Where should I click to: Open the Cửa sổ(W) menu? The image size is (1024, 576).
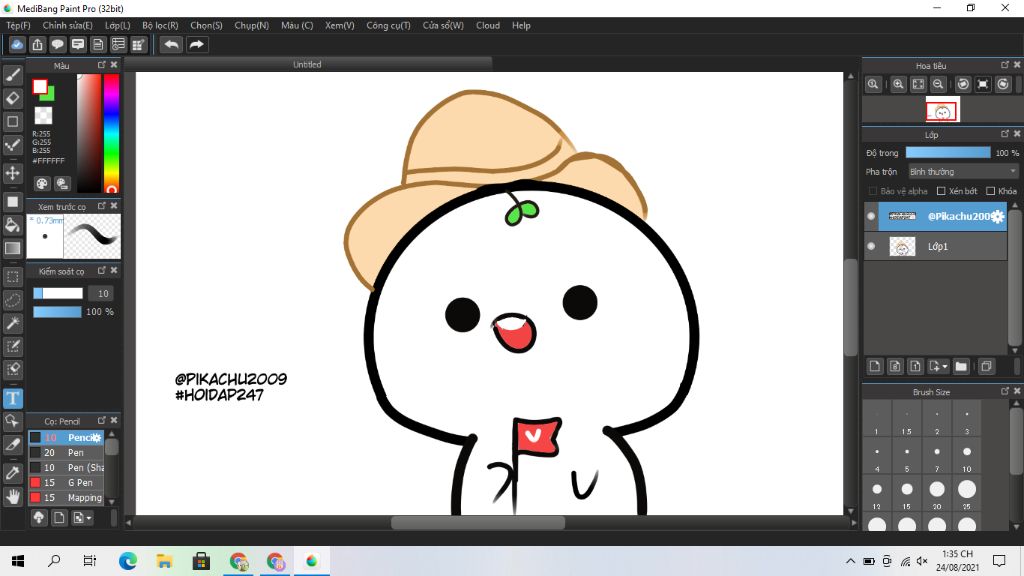point(443,25)
